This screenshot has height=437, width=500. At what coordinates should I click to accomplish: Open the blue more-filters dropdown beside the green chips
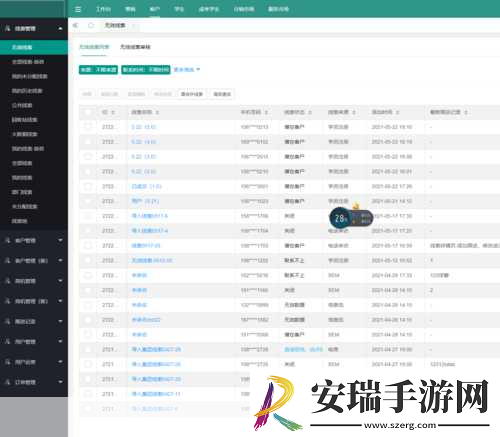click(187, 70)
